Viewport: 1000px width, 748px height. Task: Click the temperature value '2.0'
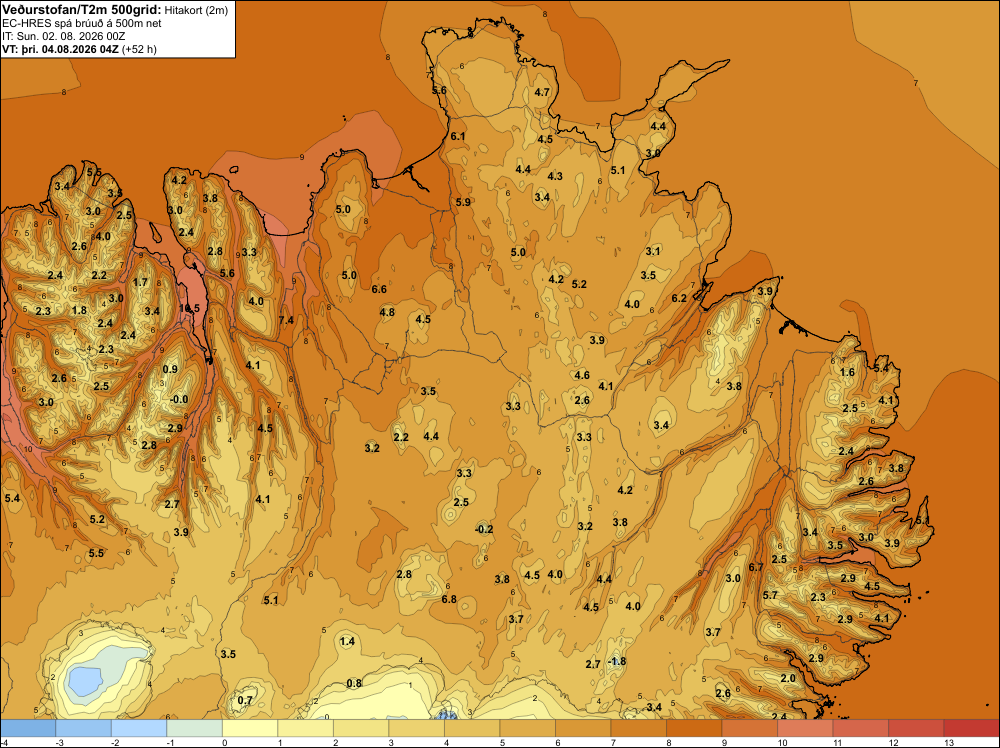coord(788,678)
